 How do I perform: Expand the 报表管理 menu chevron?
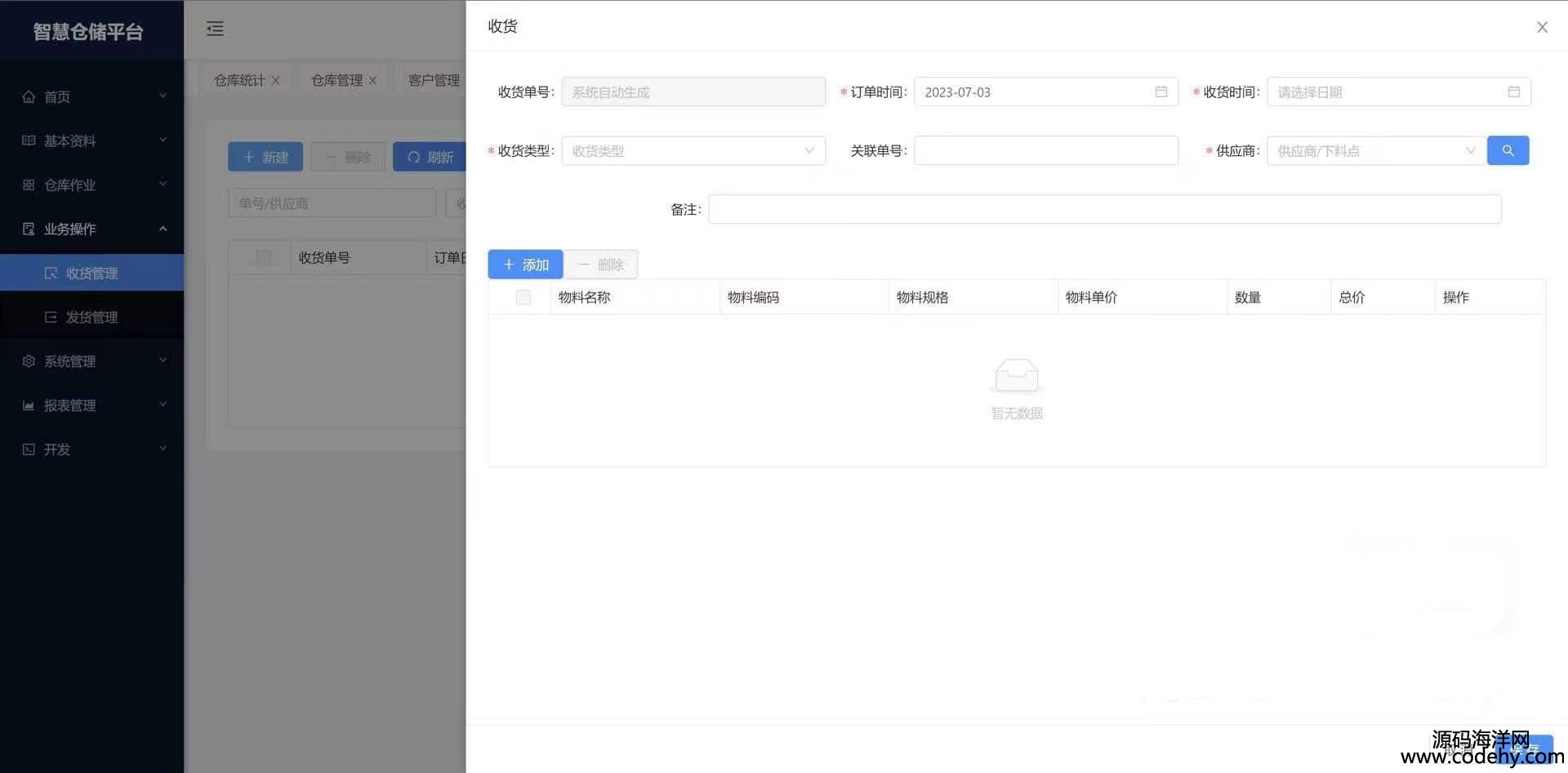163,404
